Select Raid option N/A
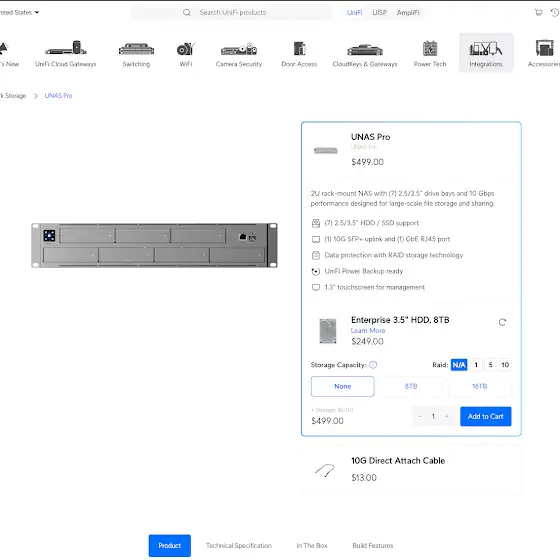 pos(459,365)
